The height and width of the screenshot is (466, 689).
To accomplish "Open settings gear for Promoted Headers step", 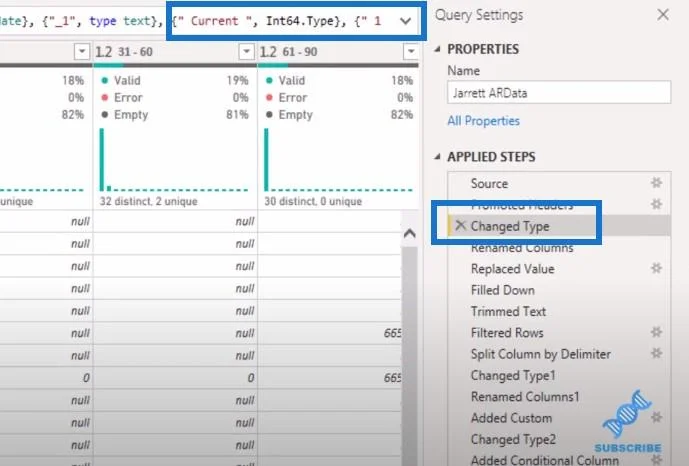I will click(x=656, y=204).
